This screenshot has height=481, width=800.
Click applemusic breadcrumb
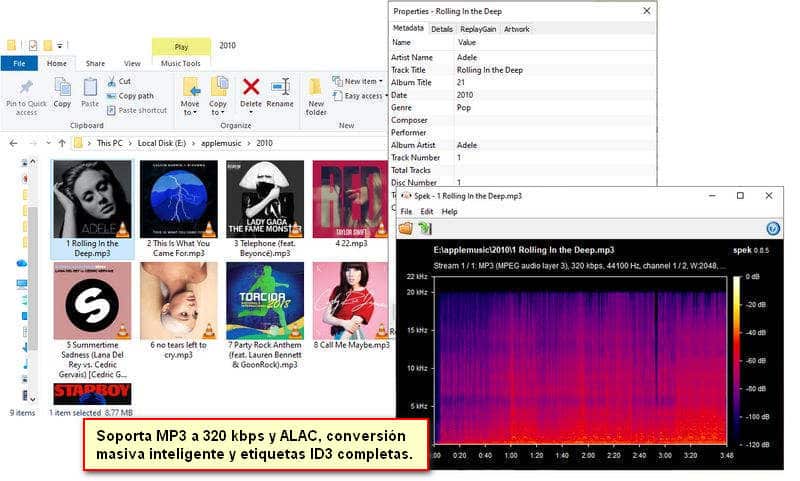click(221, 143)
